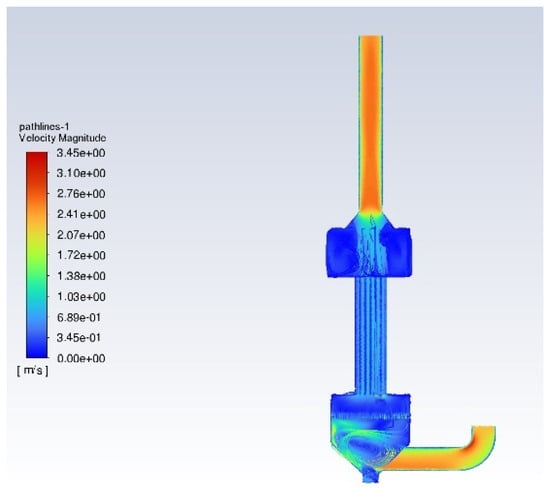Select the 2.41e+00 legend value
Image resolution: width=550 pixels, height=491 pixels.
81,214
